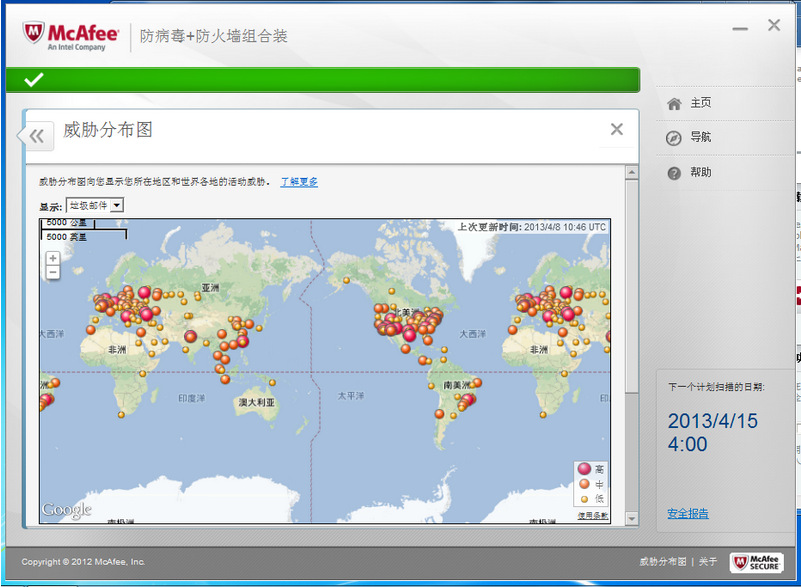Click the 威胁分布图 footer link

pos(663,562)
